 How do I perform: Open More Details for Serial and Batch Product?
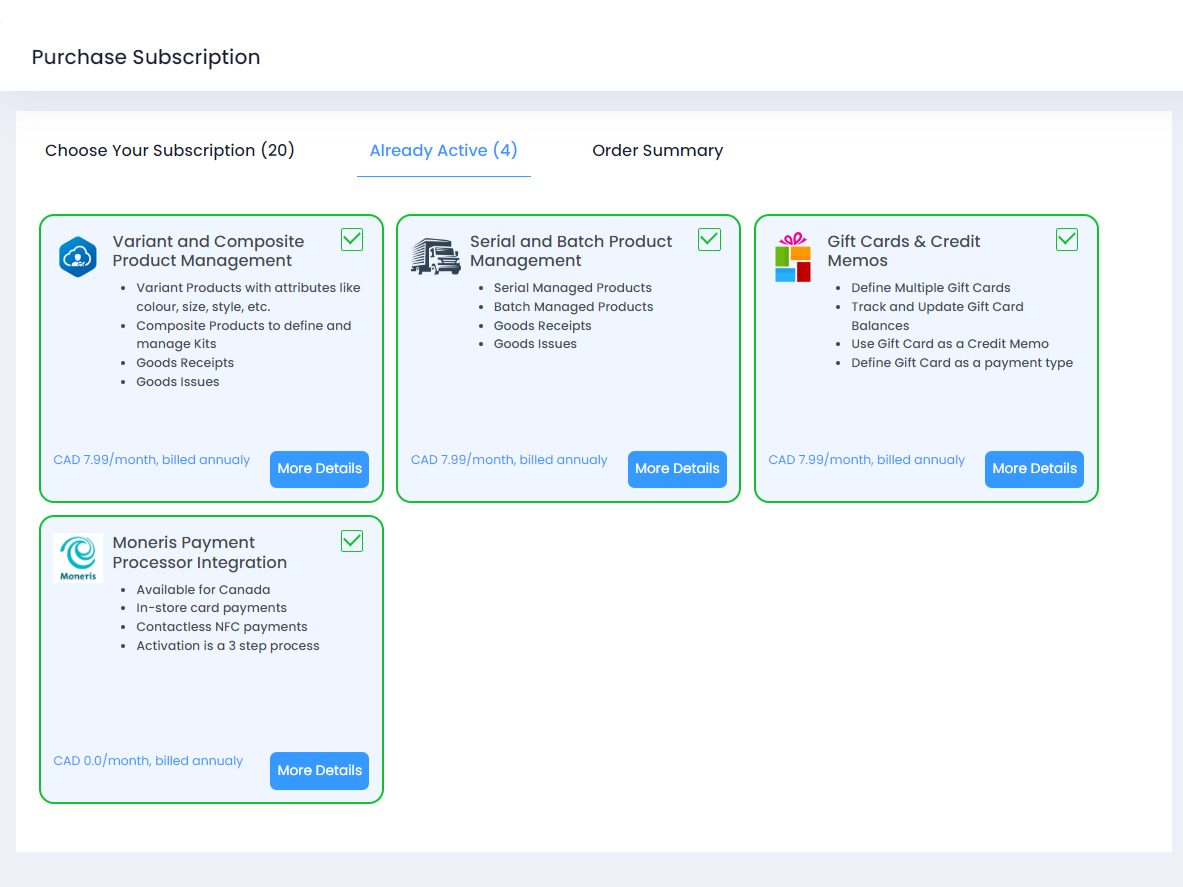[677, 469]
